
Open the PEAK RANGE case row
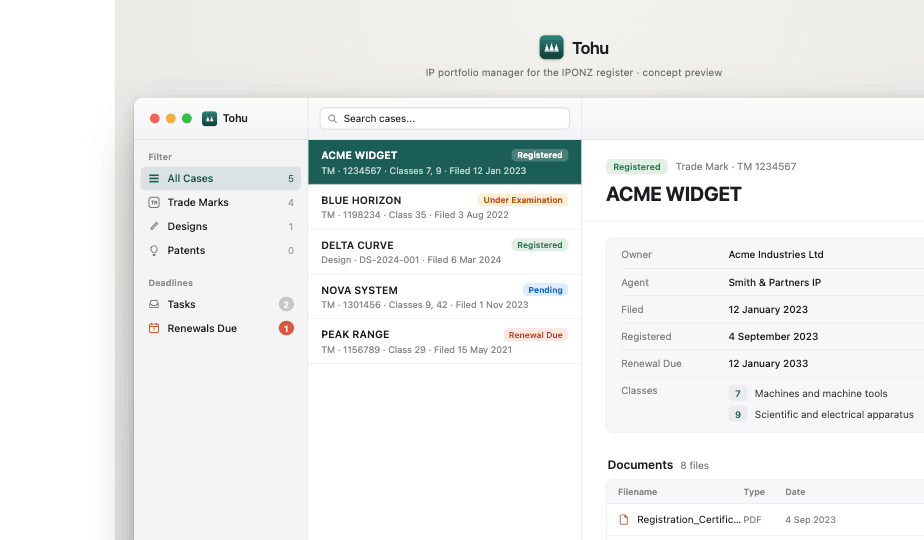[444, 341]
